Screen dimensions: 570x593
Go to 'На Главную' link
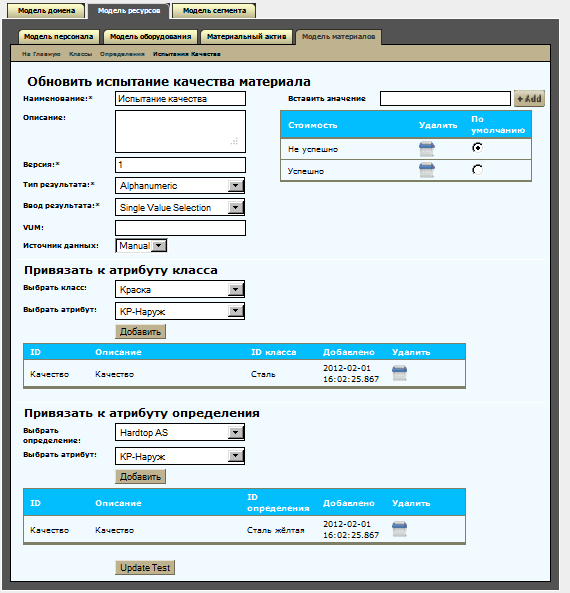[41, 54]
